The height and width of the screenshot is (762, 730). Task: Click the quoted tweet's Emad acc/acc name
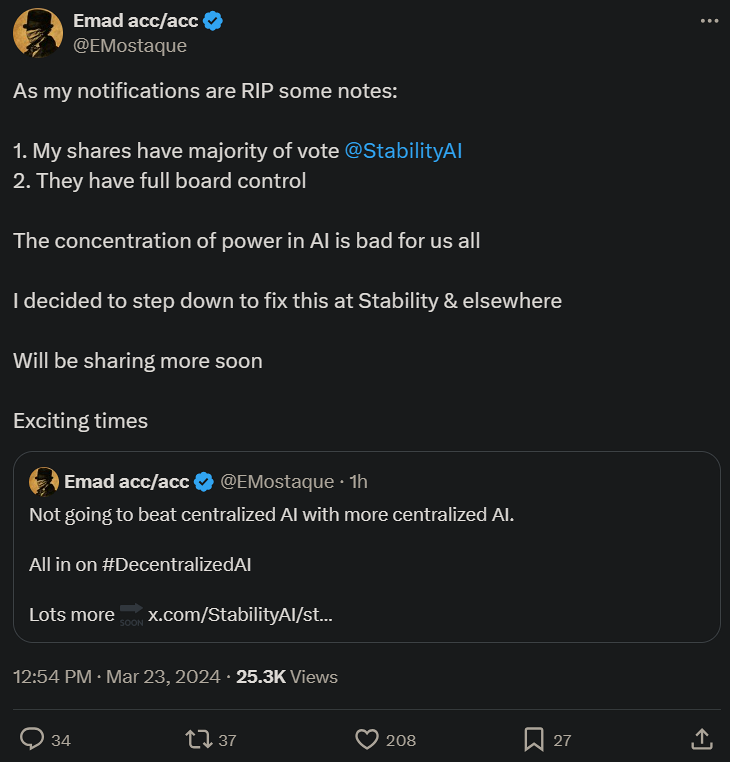[x=127, y=481]
